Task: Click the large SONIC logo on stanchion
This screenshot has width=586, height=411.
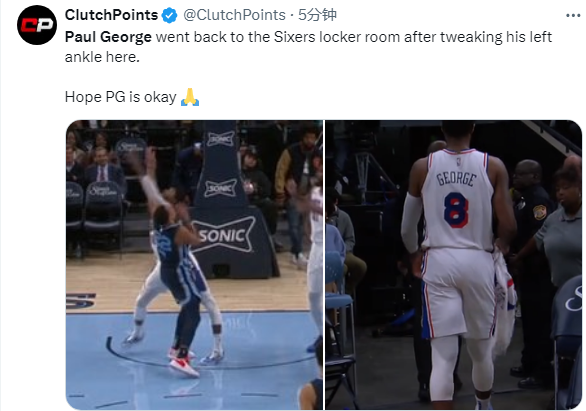Action: pos(224,235)
